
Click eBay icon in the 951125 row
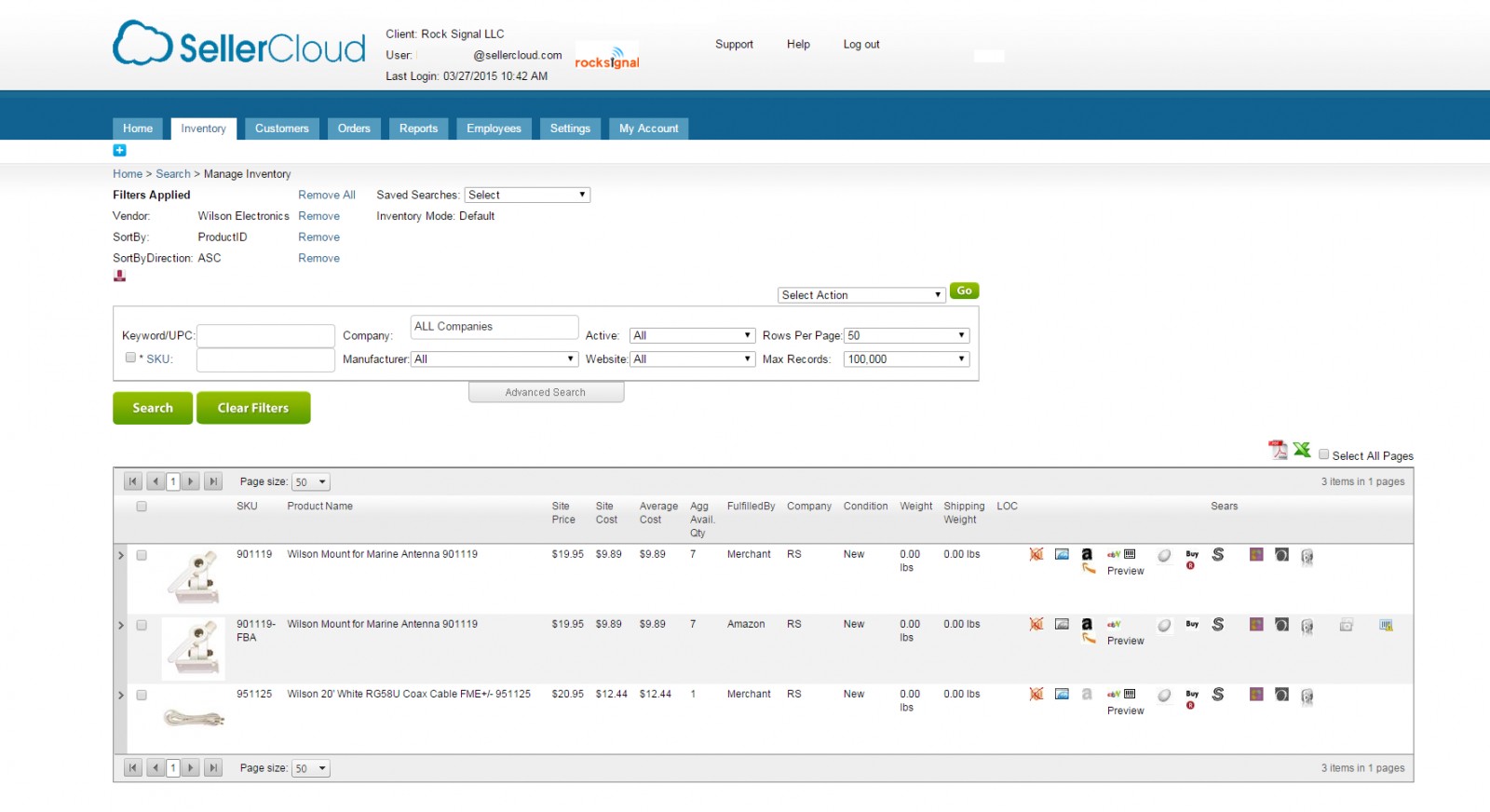pos(1113,694)
